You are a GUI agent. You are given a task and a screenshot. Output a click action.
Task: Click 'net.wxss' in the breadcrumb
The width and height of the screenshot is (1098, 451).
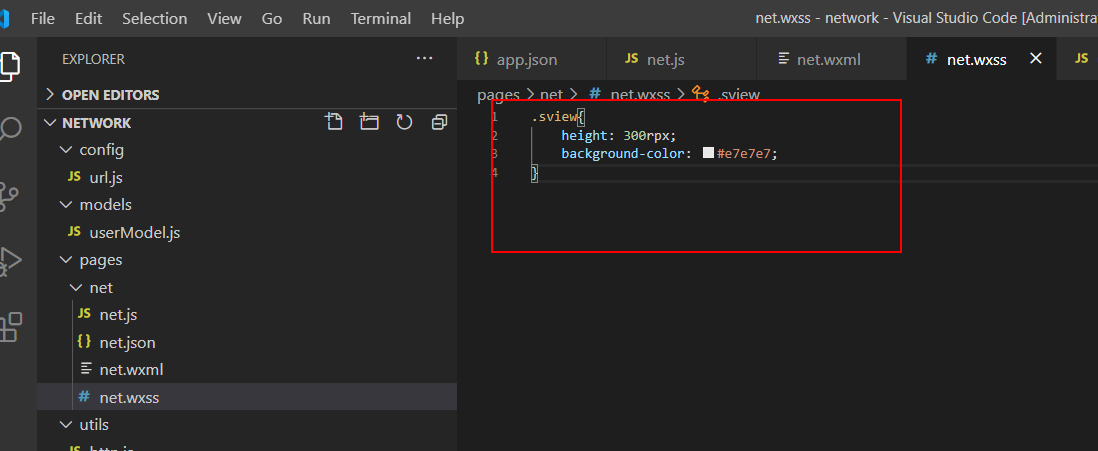coord(640,94)
